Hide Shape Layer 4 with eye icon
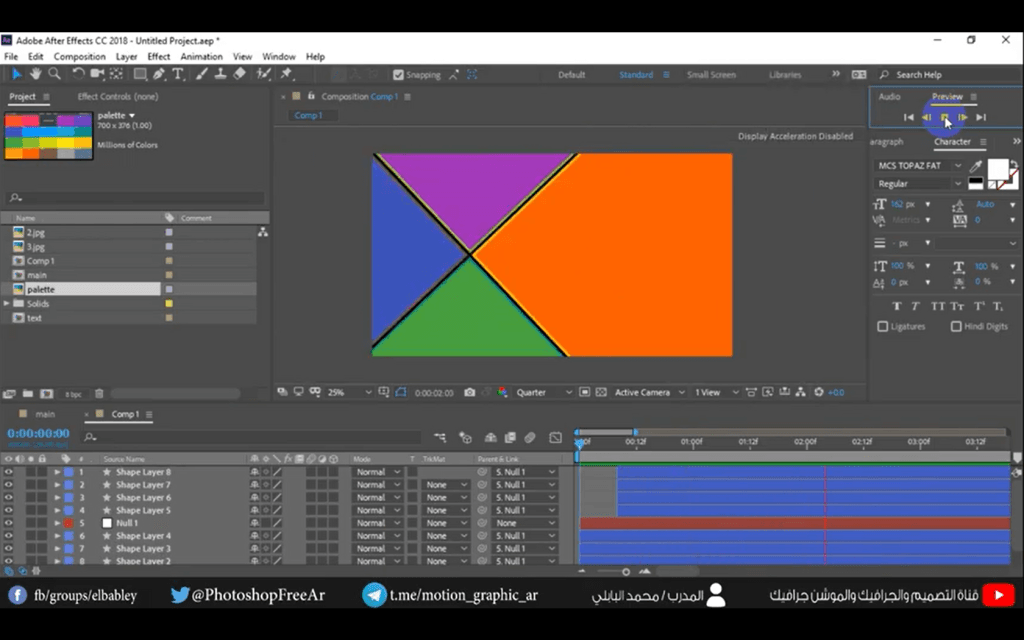1024x640 pixels. [x=8, y=536]
